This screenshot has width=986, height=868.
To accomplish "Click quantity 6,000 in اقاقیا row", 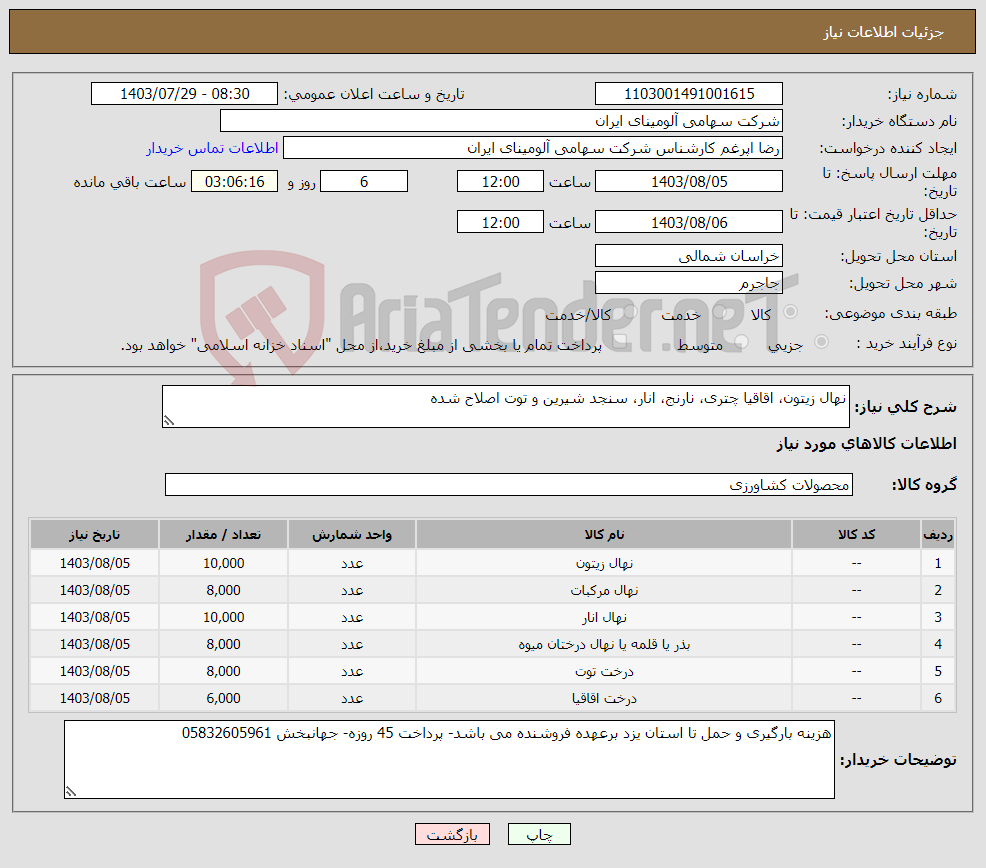I will (x=223, y=699).
